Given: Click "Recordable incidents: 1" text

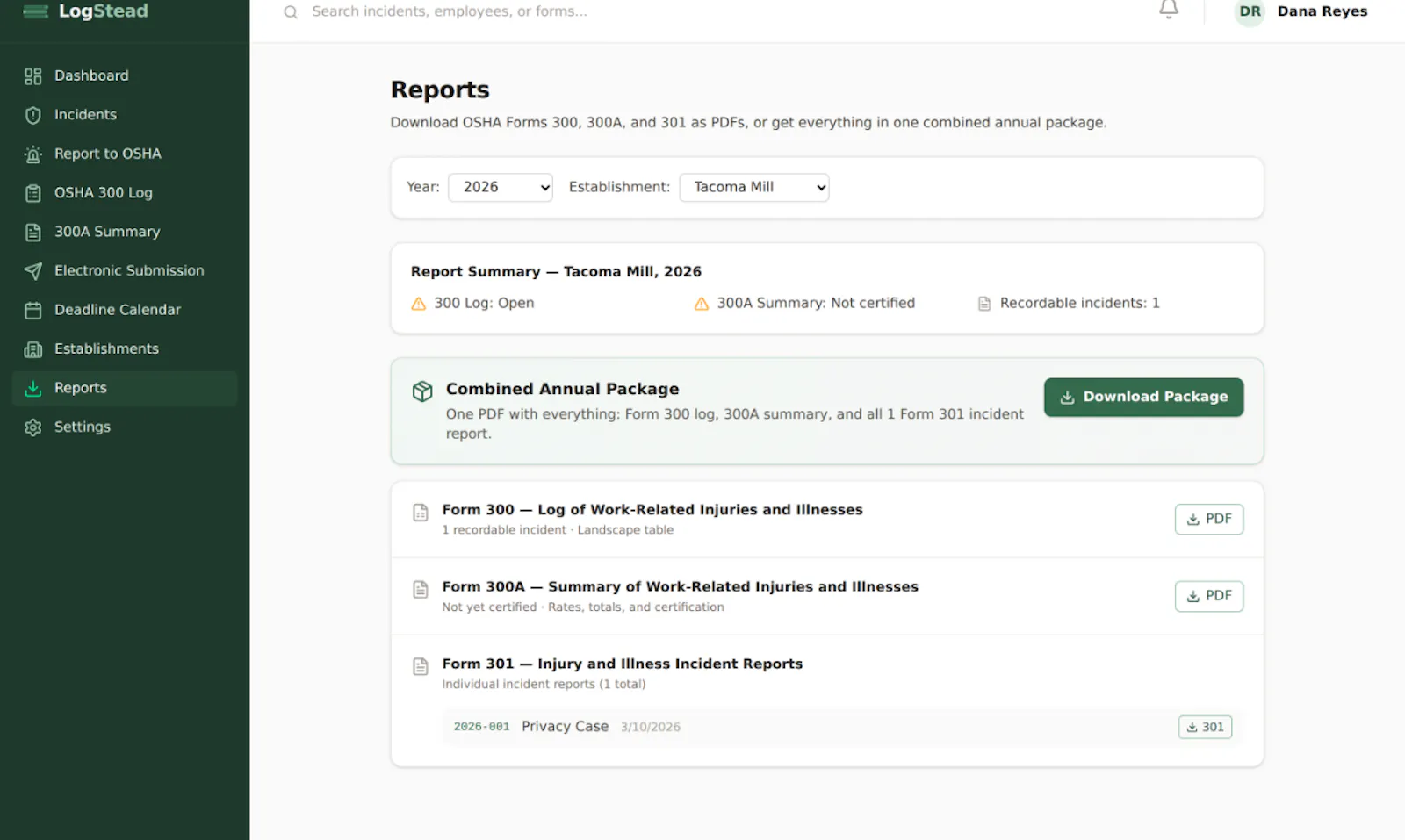Looking at the screenshot, I should (1079, 304).
